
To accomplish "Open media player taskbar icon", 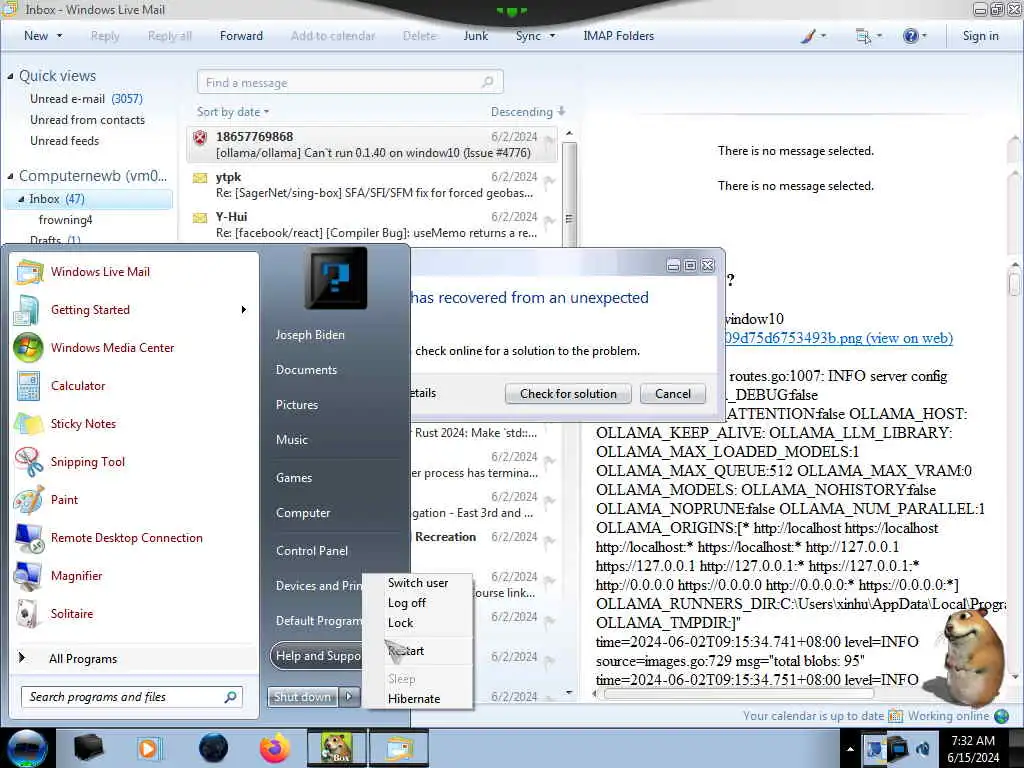I will point(148,748).
